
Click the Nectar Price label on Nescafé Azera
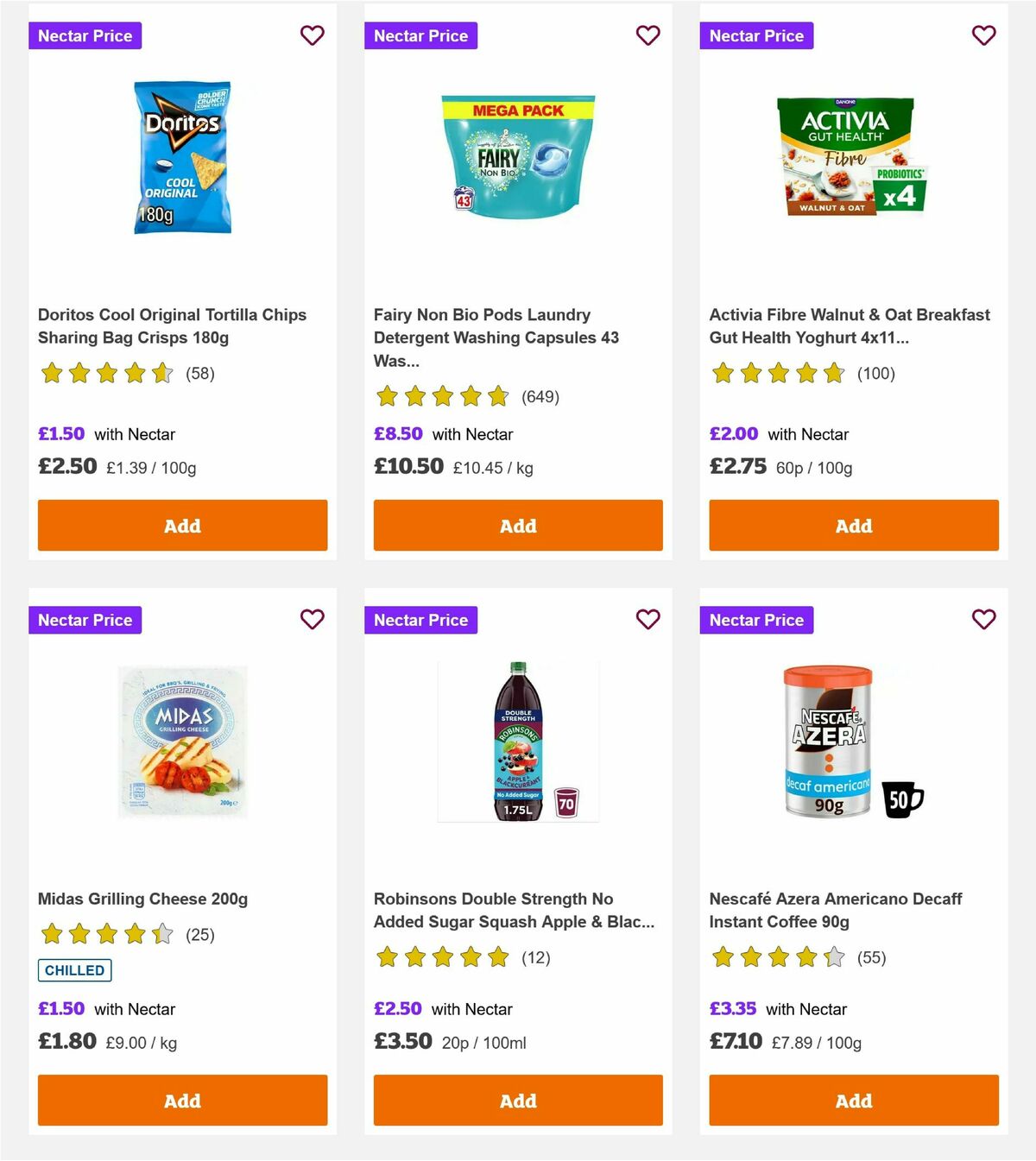(756, 620)
